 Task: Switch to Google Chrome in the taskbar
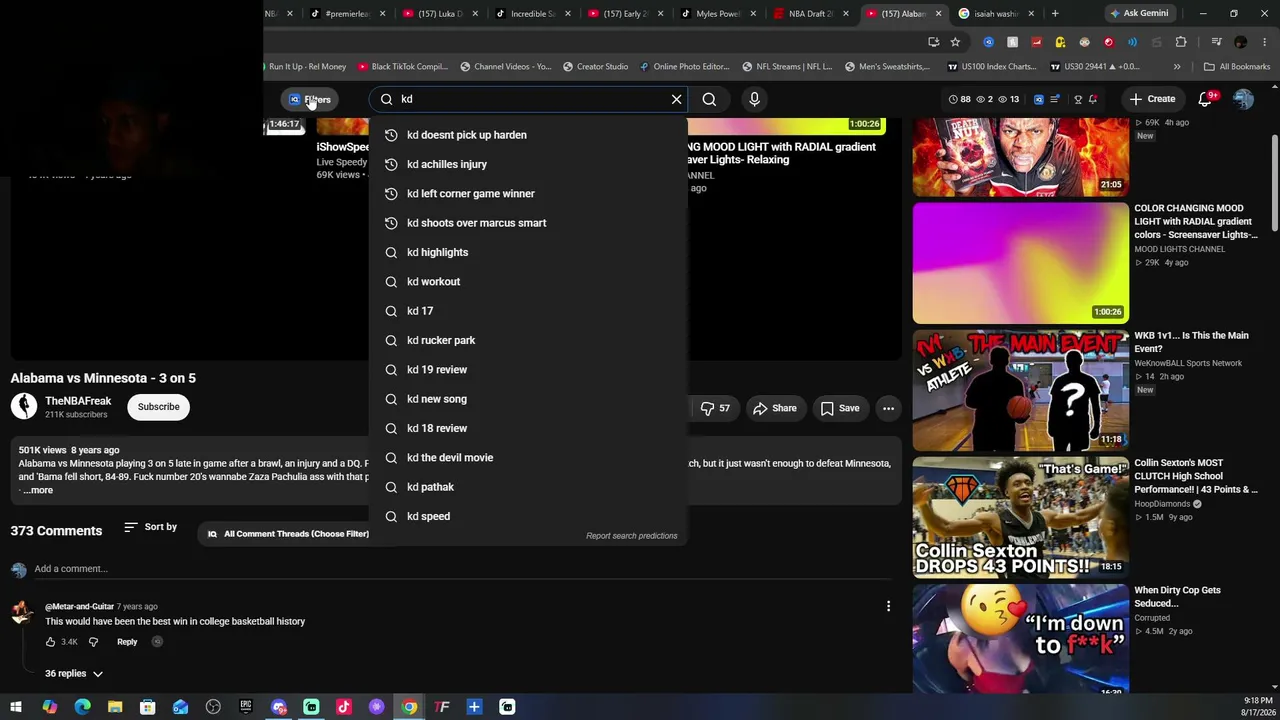[x=409, y=707]
